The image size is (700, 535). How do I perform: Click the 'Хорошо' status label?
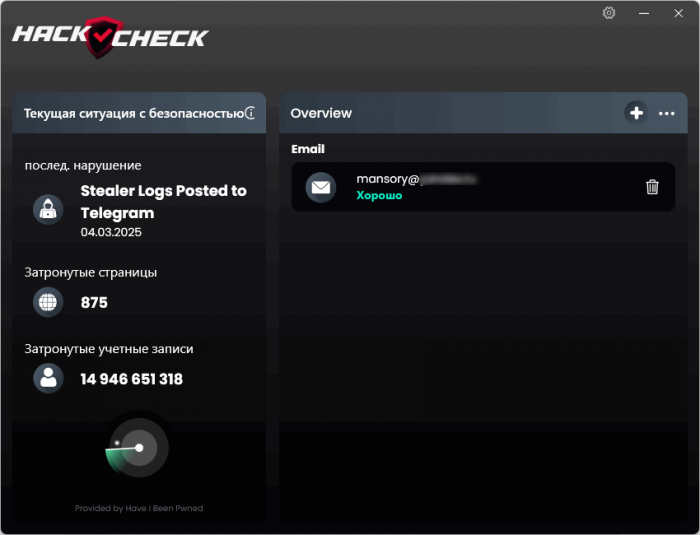pos(379,196)
